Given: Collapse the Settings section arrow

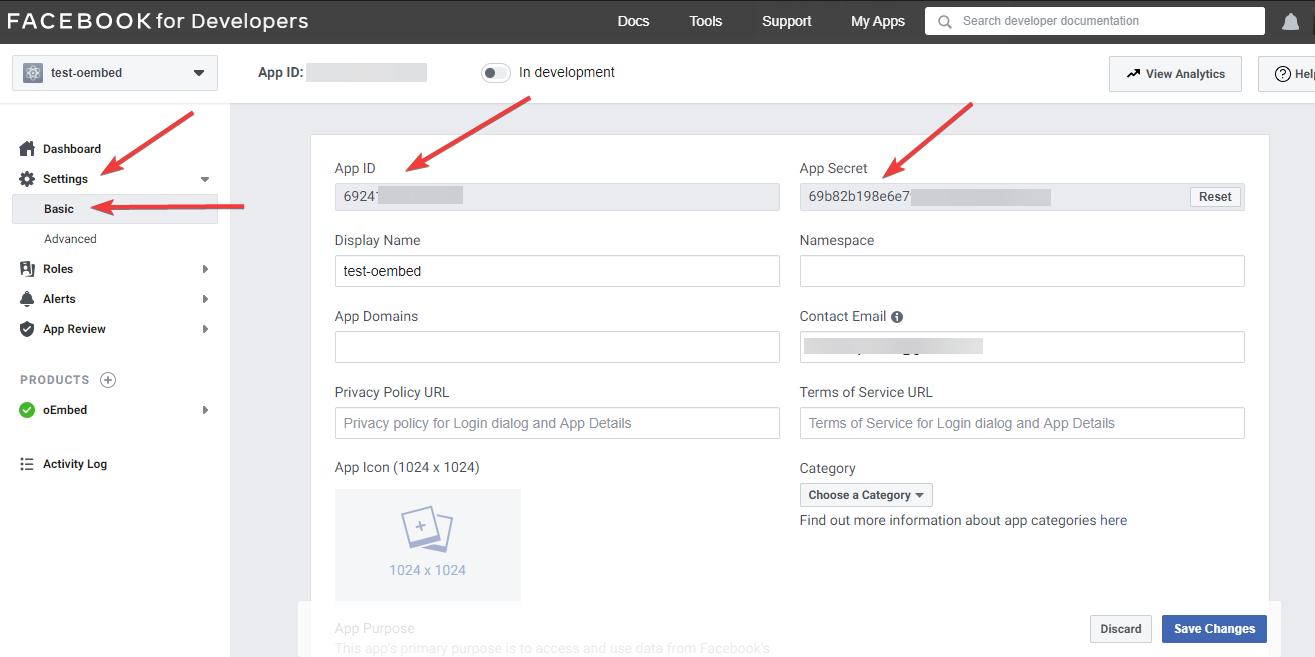Looking at the screenshot, I should tap(205, 179).
